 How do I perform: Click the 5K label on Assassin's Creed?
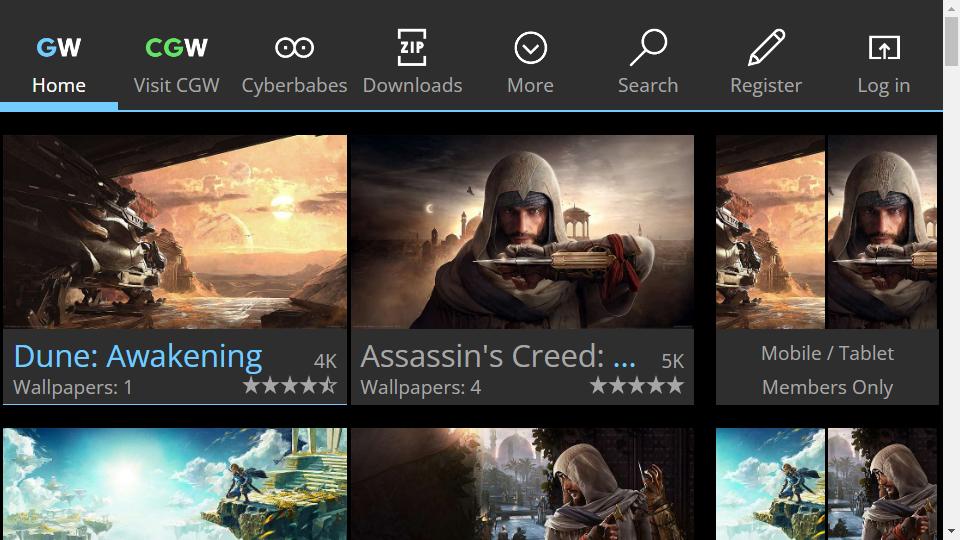(672, 361)
